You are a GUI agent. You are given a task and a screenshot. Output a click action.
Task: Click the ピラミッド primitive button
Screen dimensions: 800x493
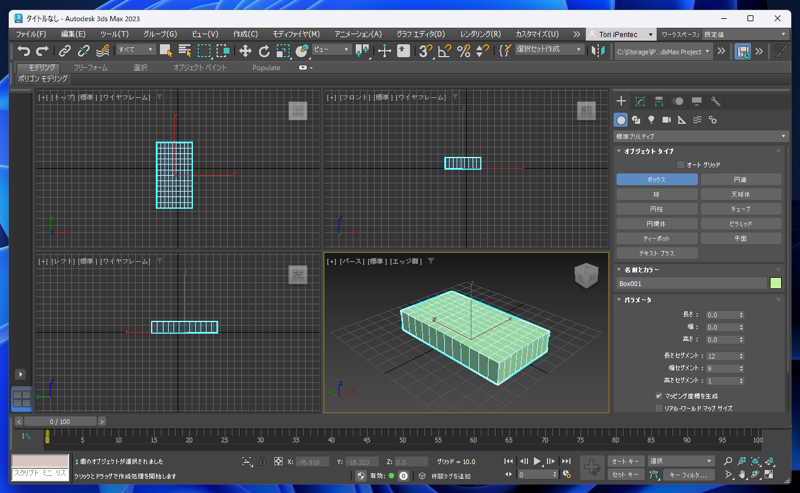pyautogui.click(x=741, y=224)
